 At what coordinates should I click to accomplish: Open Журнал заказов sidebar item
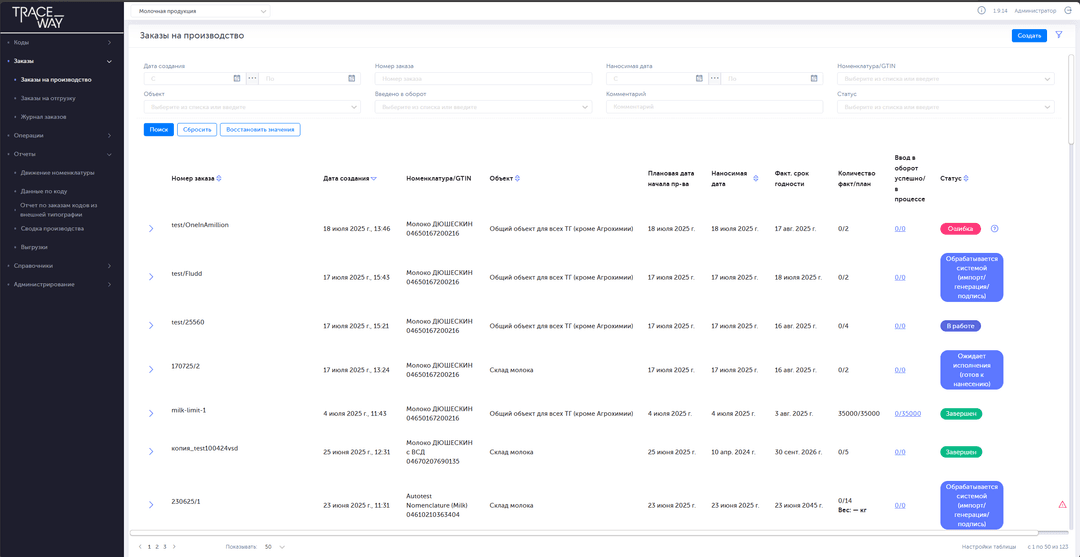43,117
